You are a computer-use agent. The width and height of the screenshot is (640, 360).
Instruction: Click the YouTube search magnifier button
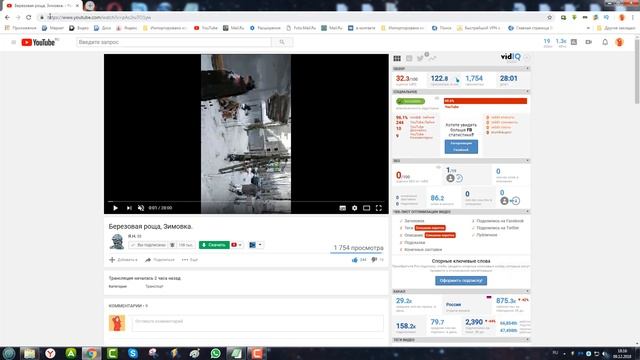click(282, 42)
